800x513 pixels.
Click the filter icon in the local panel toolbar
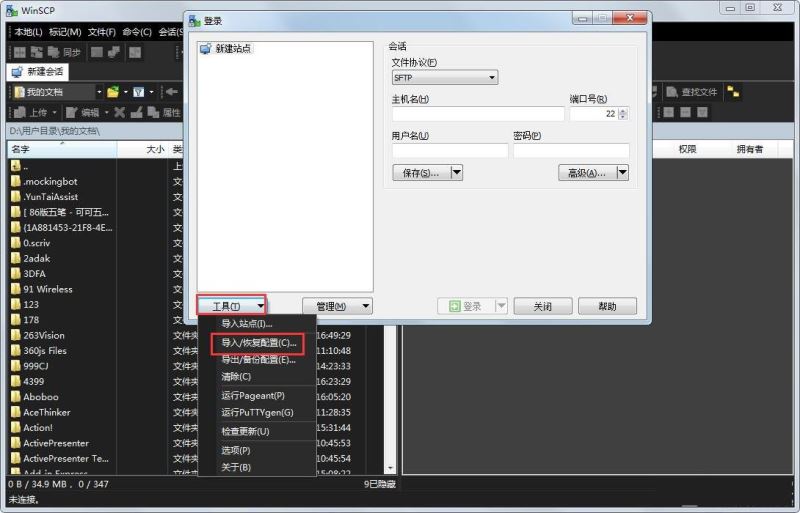[x=139, y=92]
